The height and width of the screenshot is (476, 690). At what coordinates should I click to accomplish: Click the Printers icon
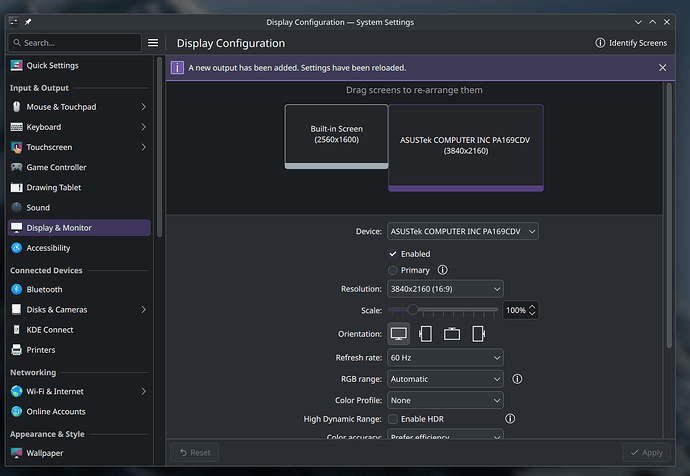click(16, 350)
